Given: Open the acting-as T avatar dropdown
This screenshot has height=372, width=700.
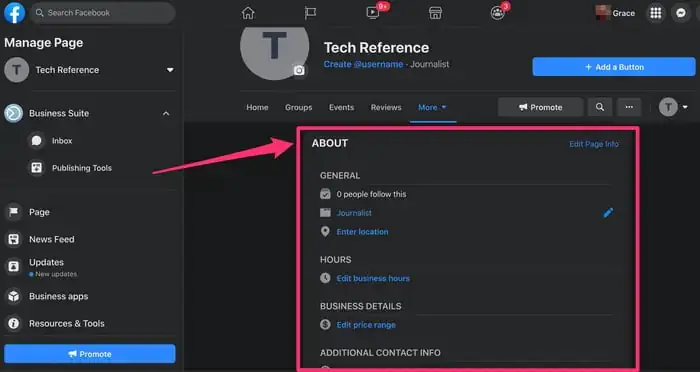Looking at the screenshot, I should [673, 107].
